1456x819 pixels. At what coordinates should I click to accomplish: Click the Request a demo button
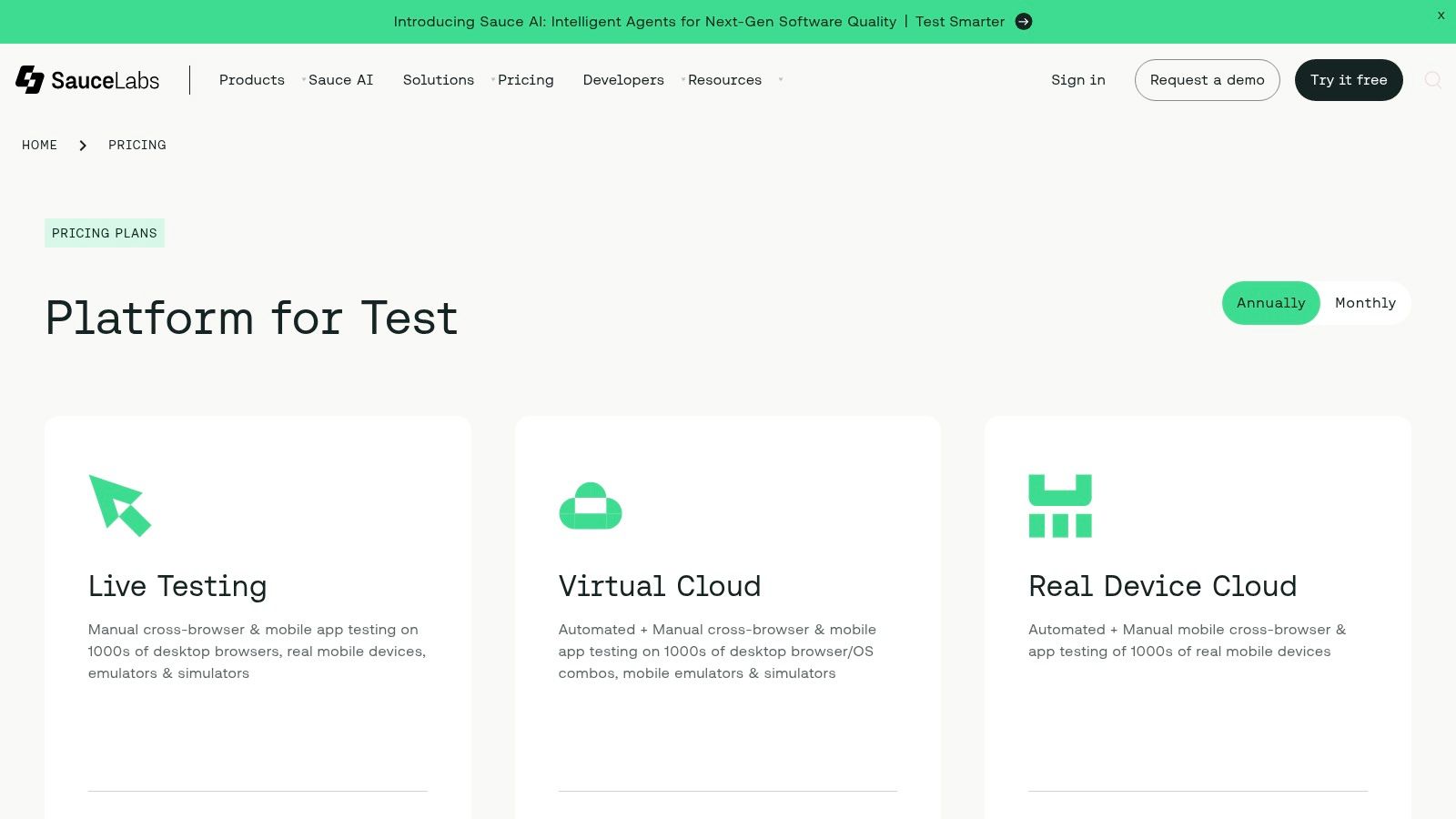[x=1208, y=80]
